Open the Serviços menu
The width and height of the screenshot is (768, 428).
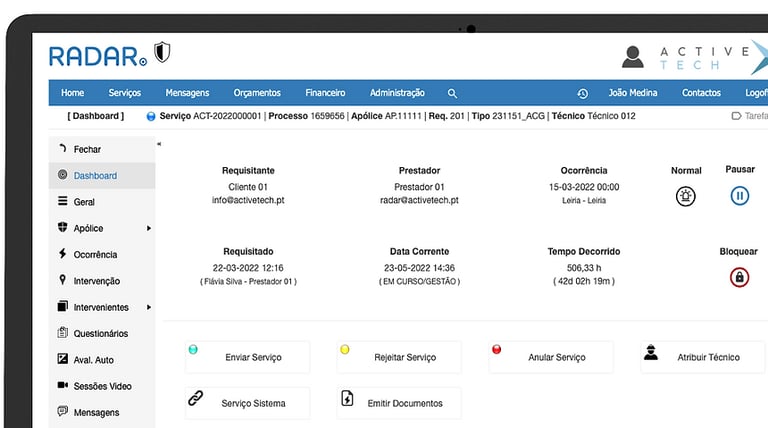124,93
